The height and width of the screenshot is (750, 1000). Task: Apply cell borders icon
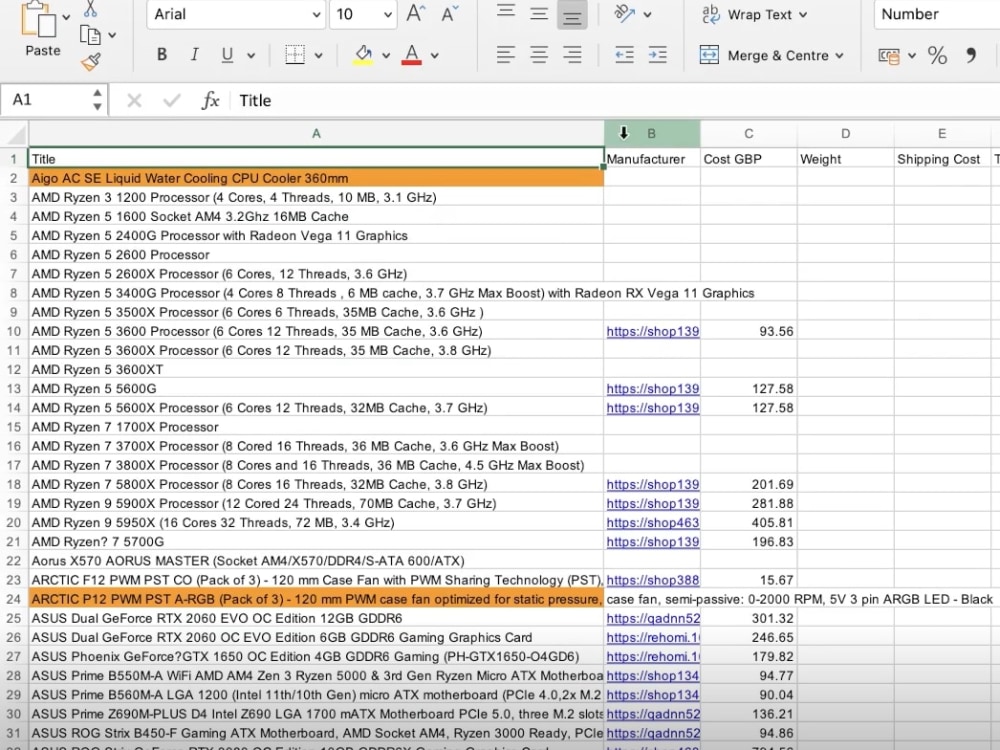click(295, 55)
